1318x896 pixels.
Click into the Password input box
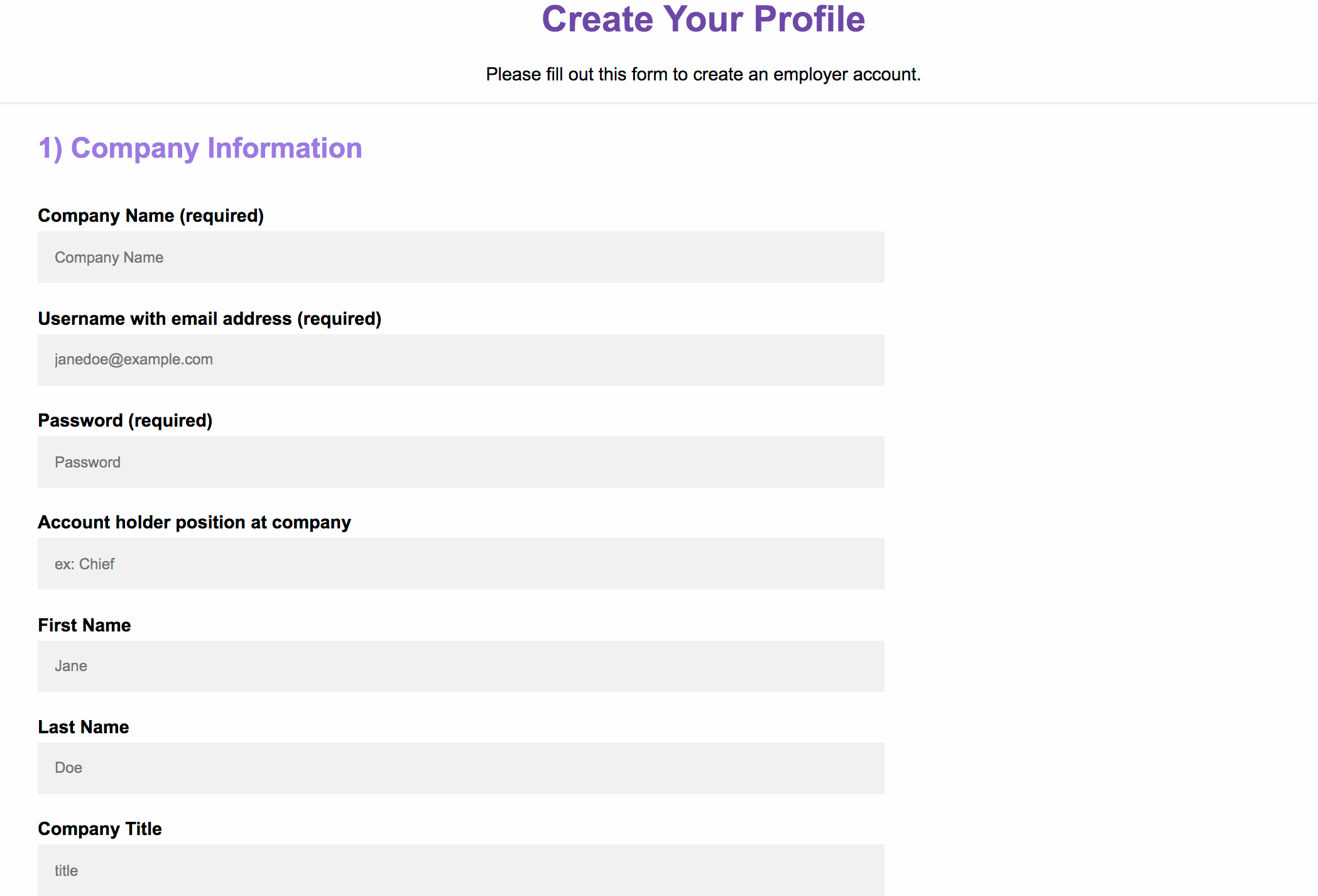[460, 462]
